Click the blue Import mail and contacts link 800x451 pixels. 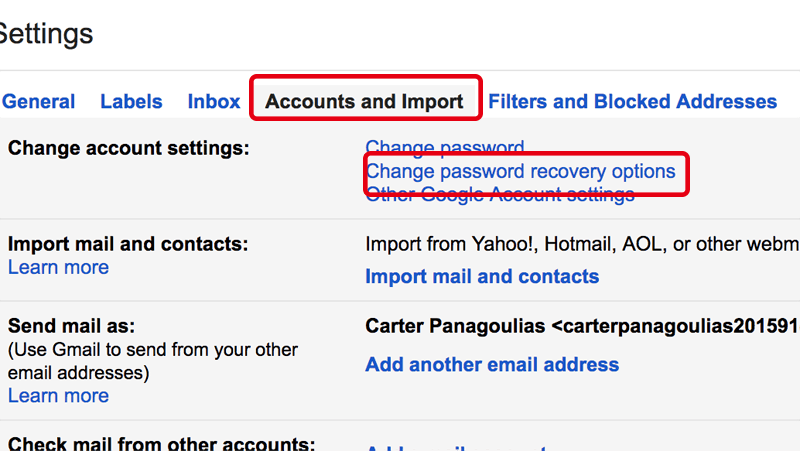(482, 276)
